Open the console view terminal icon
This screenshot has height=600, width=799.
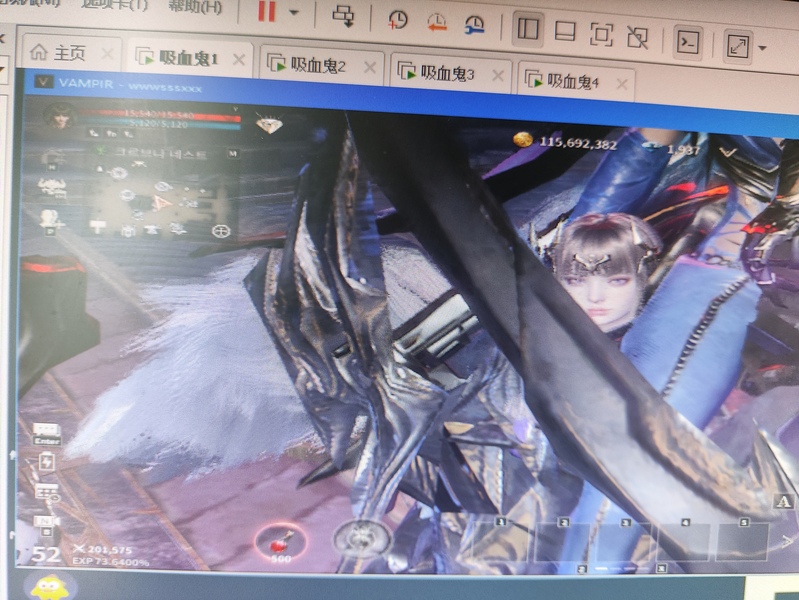[688, 42]
